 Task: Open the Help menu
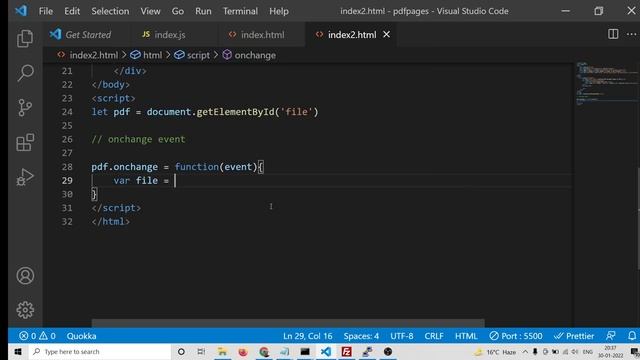[279, 11]
